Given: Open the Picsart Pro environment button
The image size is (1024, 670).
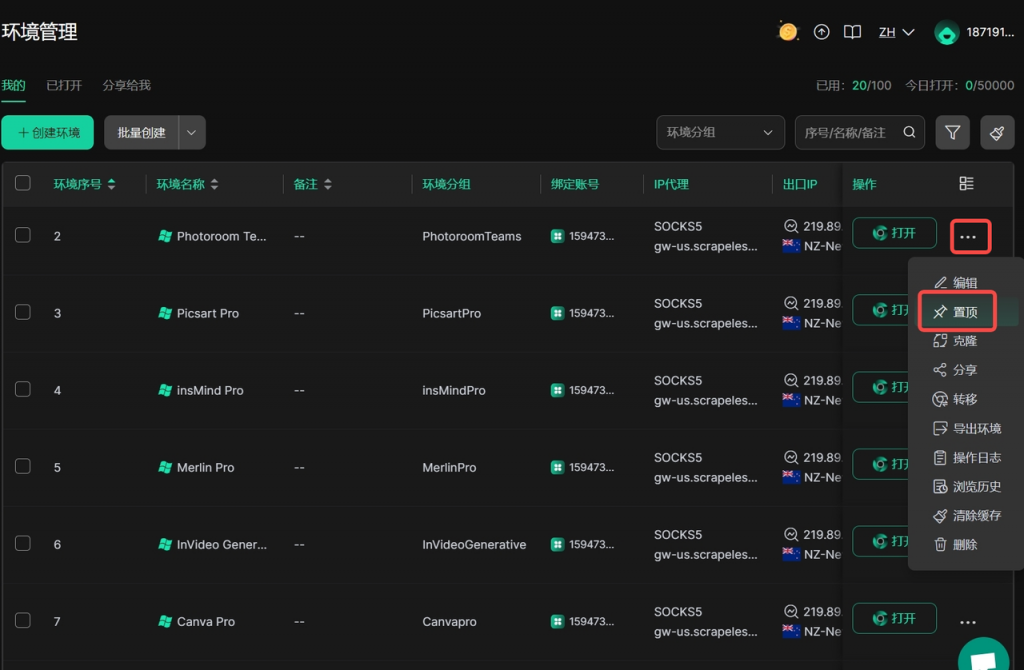Looking at the screenshot, I should pyautogui.click(x=881, y=310).
